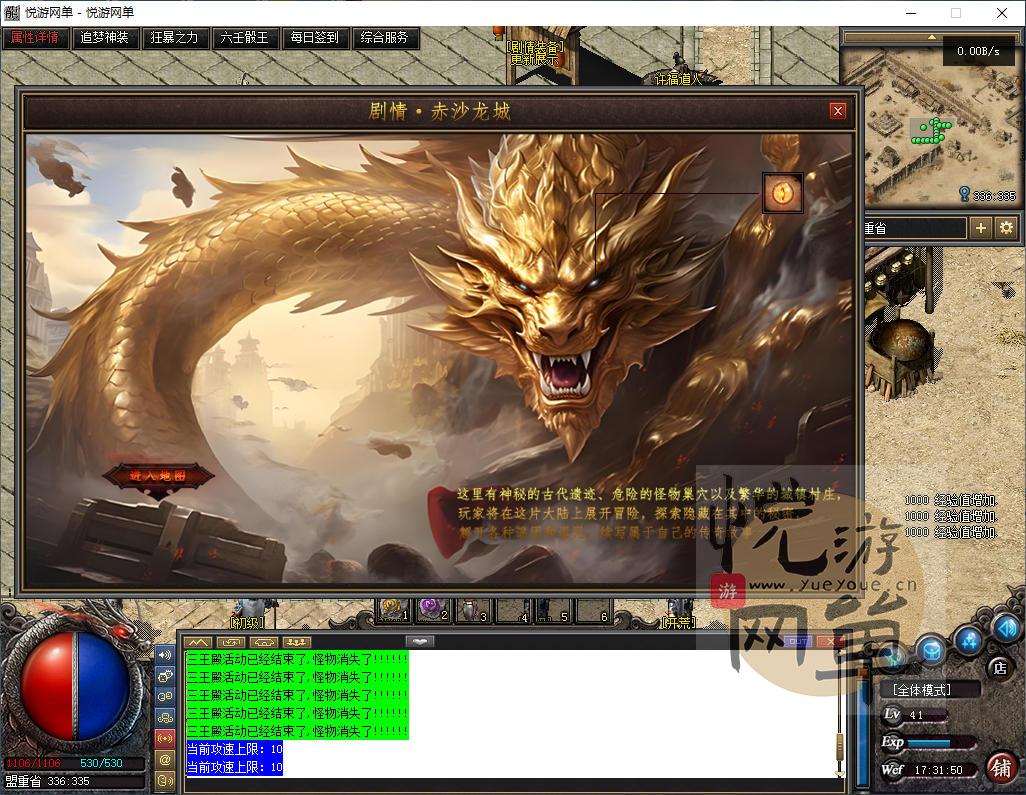Use quick slot 2 purple item

coord(433,610)
